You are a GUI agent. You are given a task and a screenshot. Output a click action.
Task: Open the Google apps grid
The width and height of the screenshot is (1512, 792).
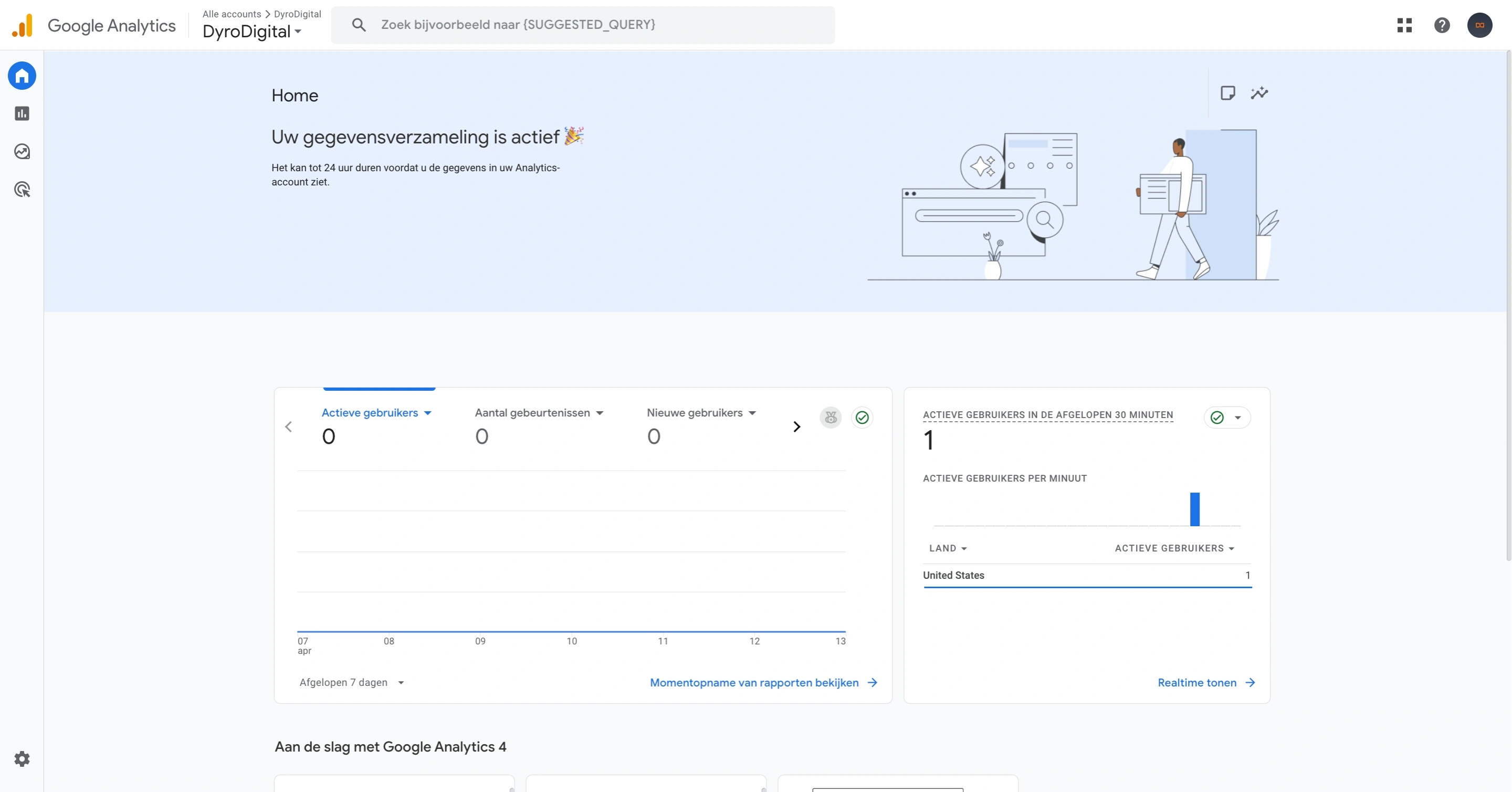pyautogui.click(x=1404, y=25)
